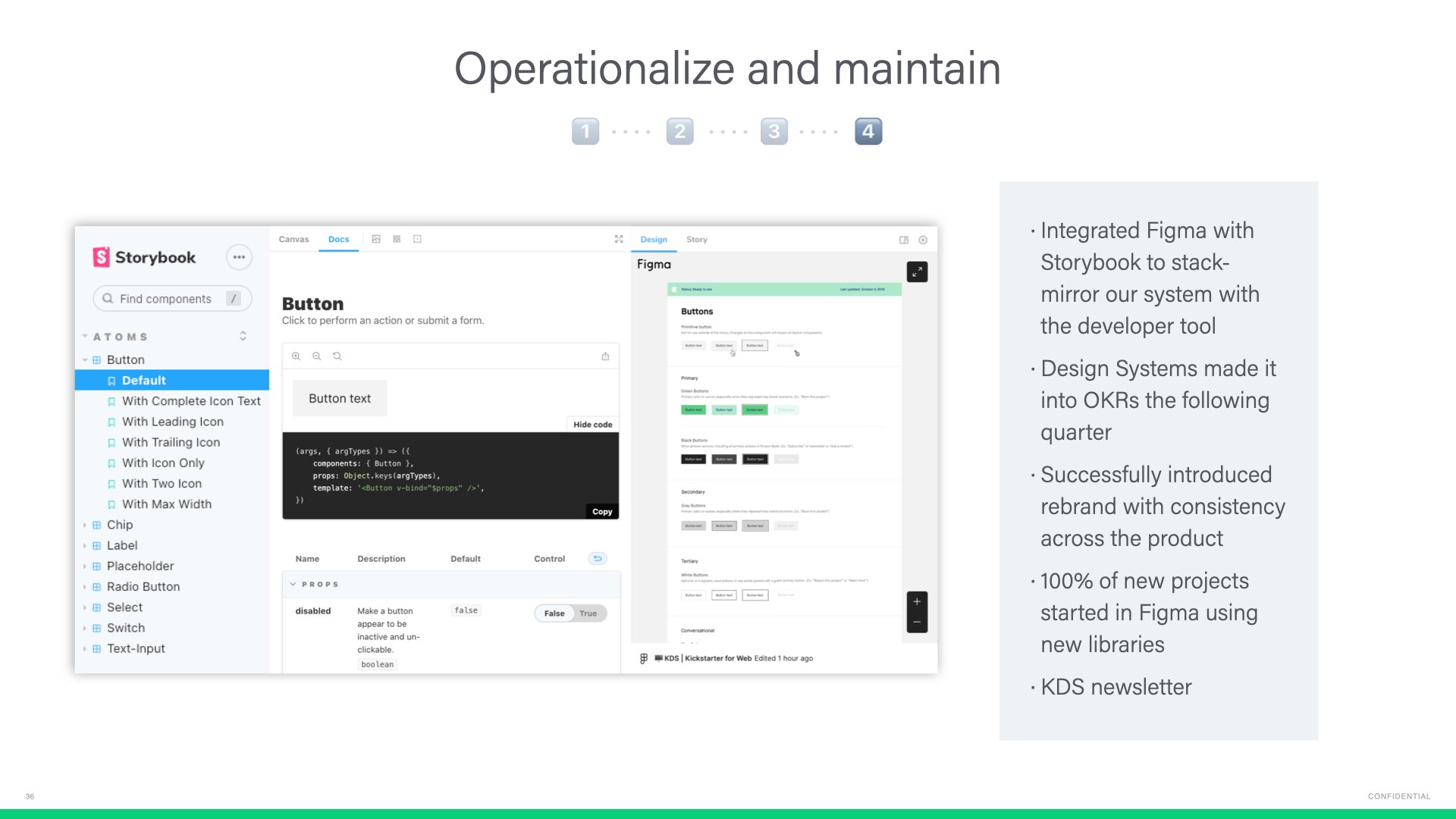Switch to the Canvas tab
This screenshot has height=819, width=1456.
(x=293, y=239)
